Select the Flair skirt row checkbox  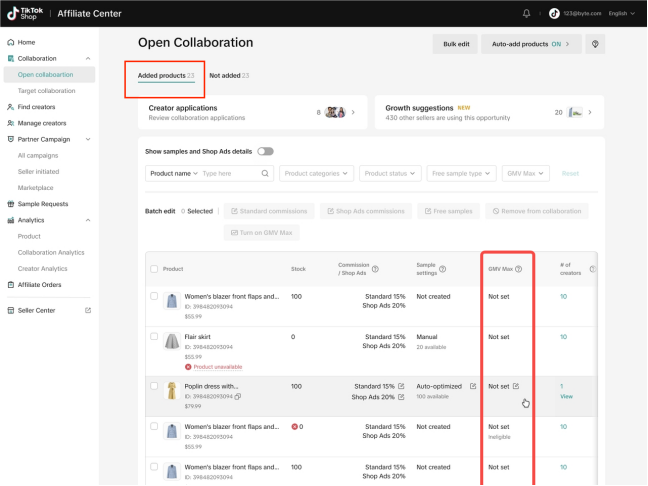point(154,337)
